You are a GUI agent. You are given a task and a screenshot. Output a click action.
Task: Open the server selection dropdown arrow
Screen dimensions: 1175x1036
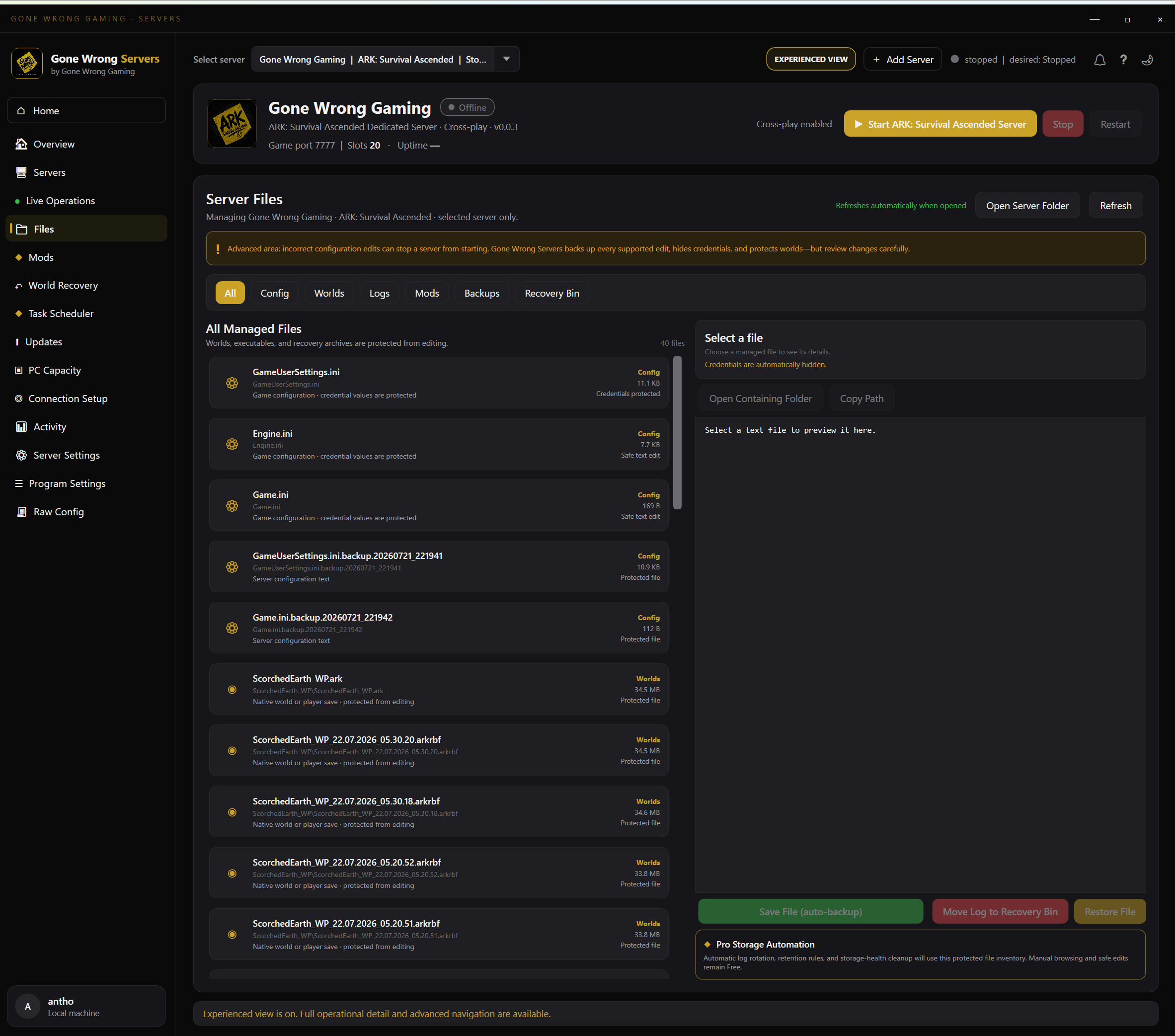tap(506, 59)
